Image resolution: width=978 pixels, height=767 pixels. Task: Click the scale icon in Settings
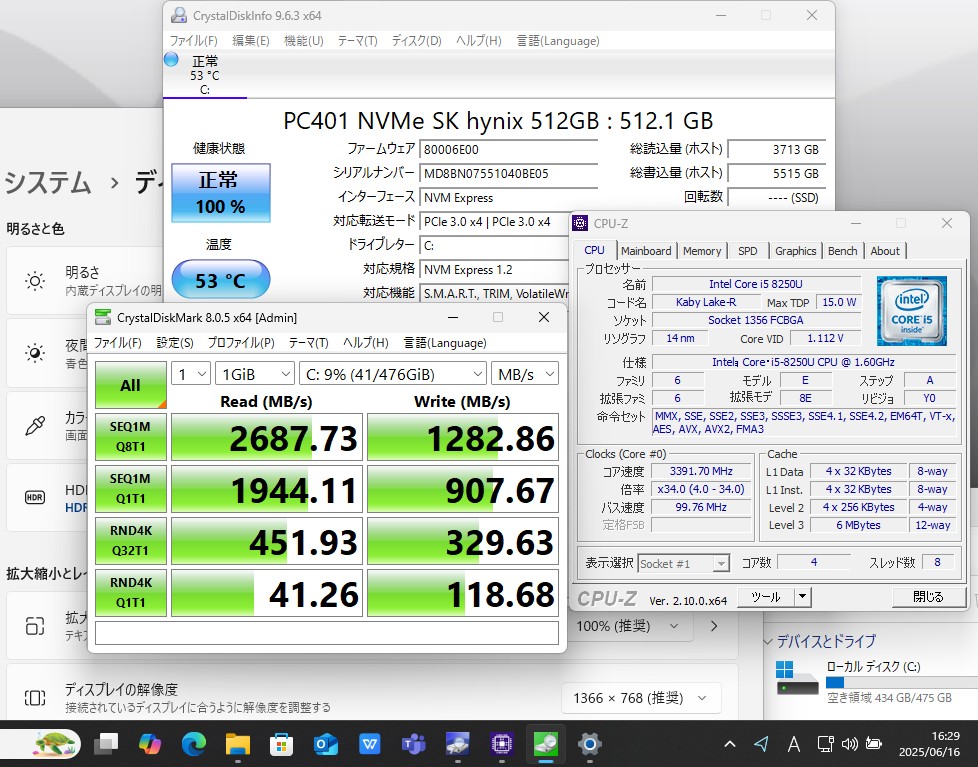click(35, 626)
